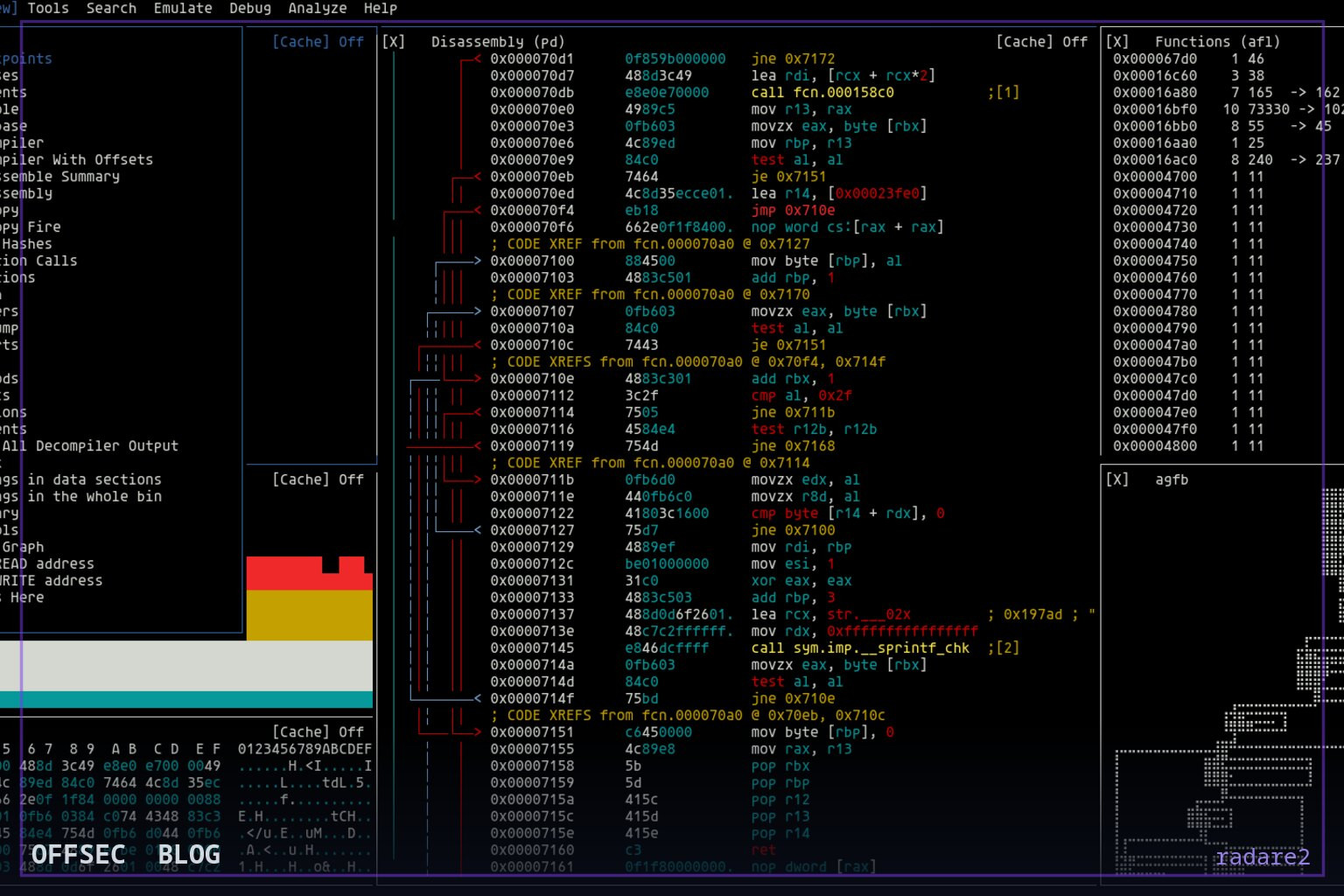Select function 0x00016c60 in Functions list
Image resolution: width=1344 pixels, height=896 pixels.
pyautogui.click(x=1155, y=76)
